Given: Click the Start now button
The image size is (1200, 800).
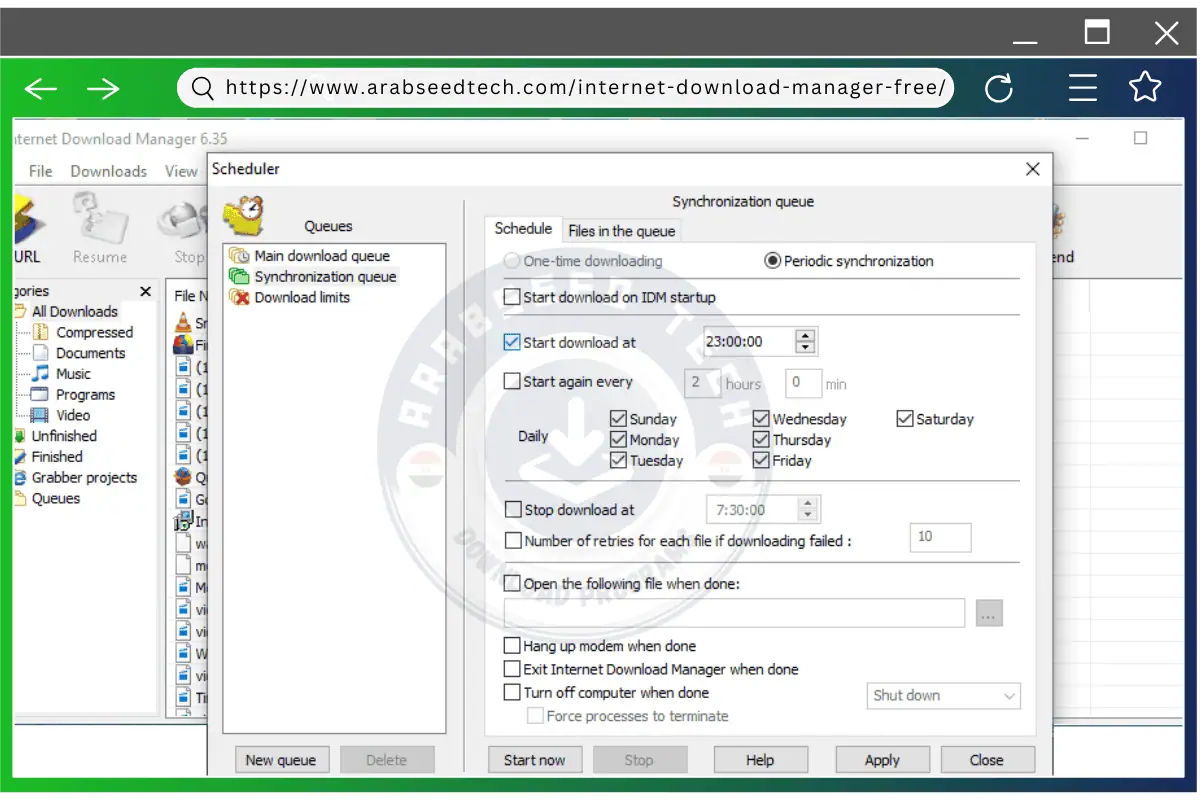Looking at the screenshot, I should click(x=534, y=760).
